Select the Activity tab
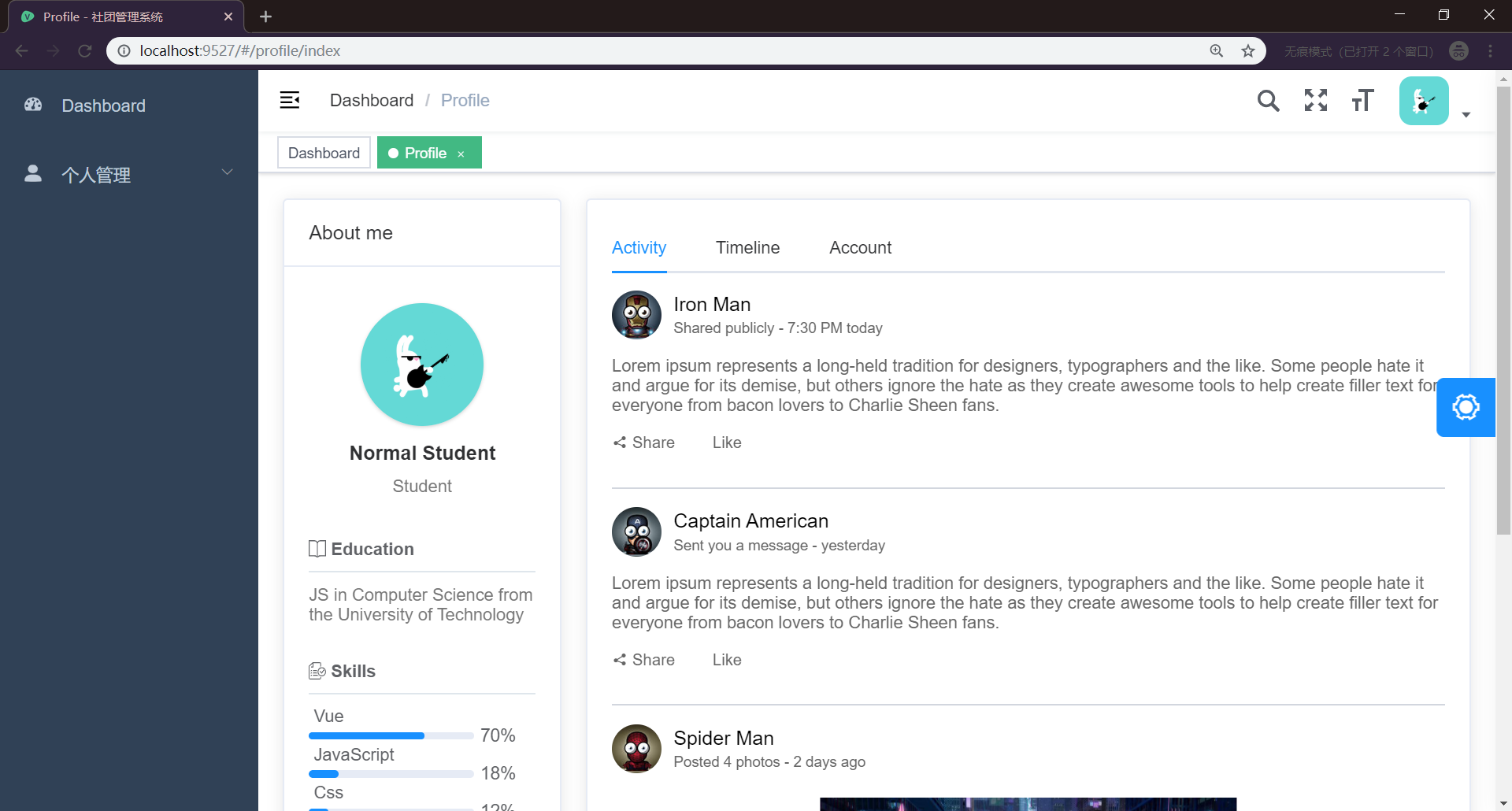The height and width of the screenshot is (811, 1512). 639,247
